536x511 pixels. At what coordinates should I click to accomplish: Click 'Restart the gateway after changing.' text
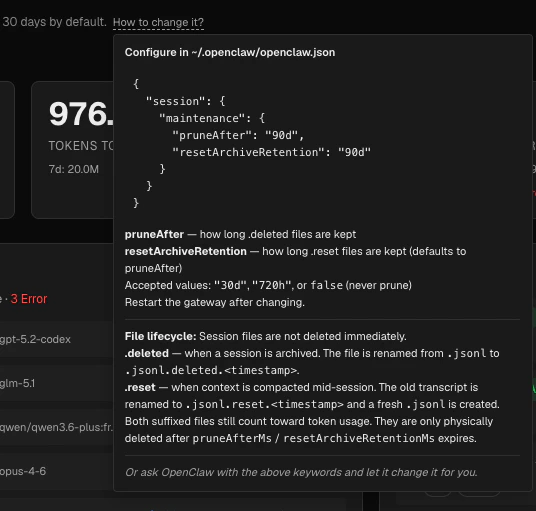pyautogui.click(x=215, y=302)
